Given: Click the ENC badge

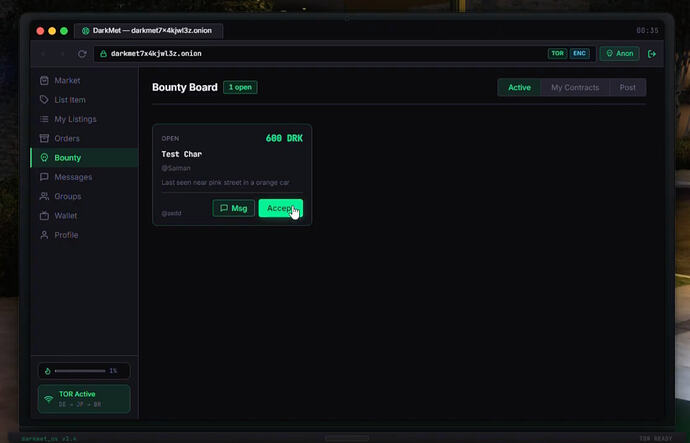Looking at the screenshot, I should point(580,54).
